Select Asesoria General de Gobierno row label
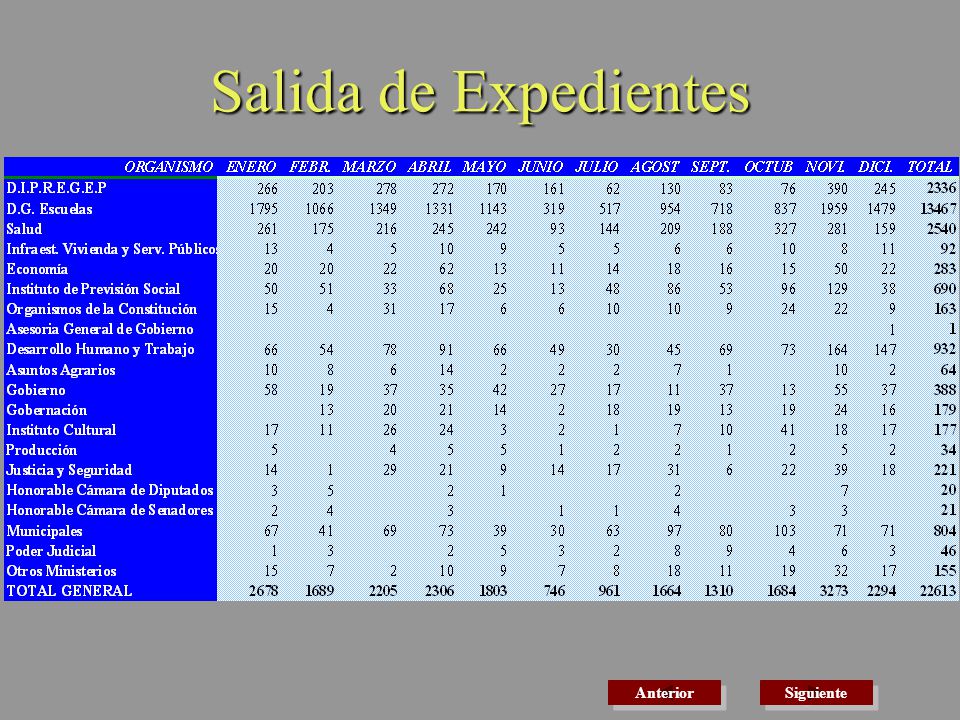 tap(100, 329)
